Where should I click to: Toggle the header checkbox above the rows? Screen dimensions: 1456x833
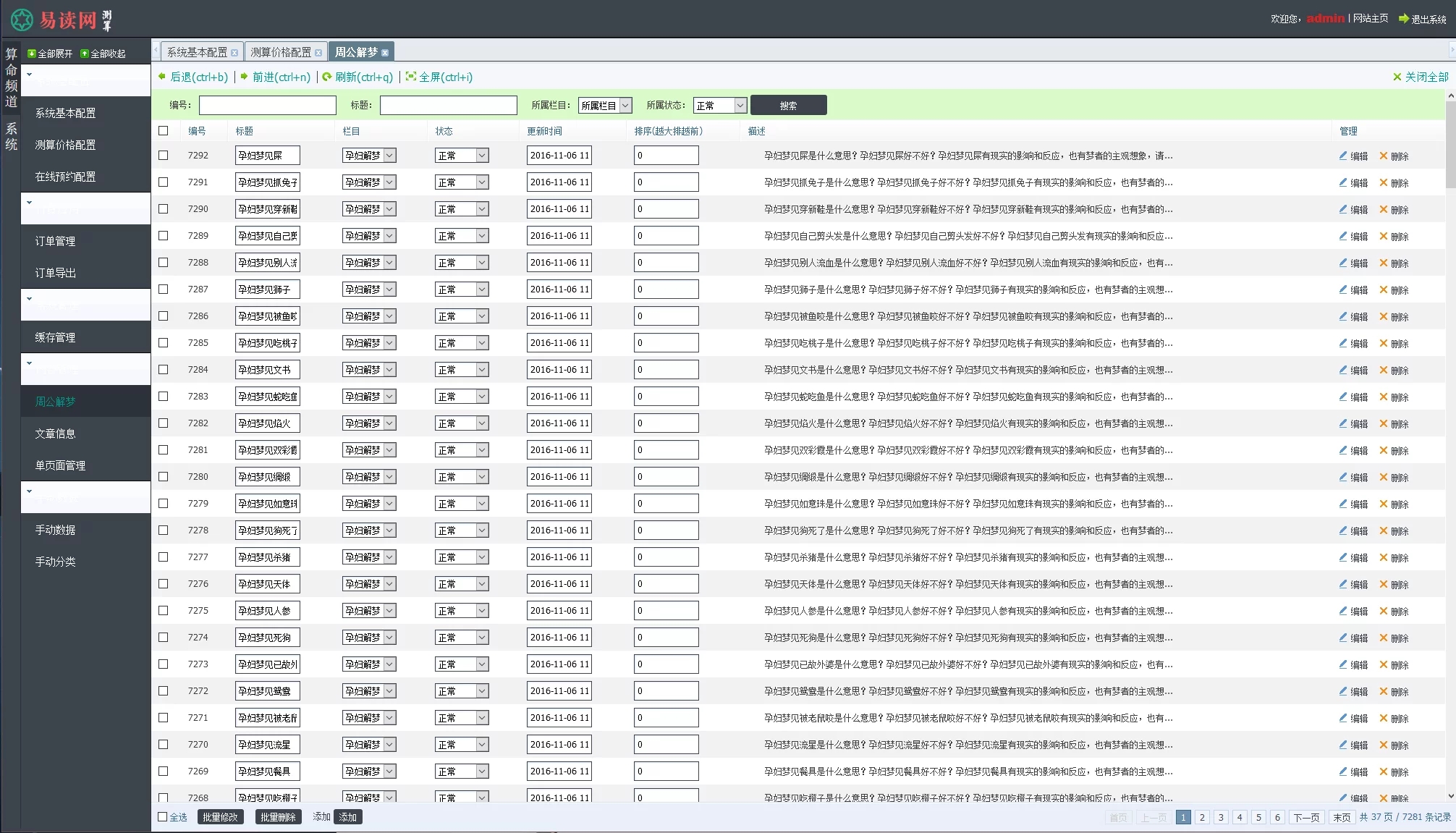point(164,131)
